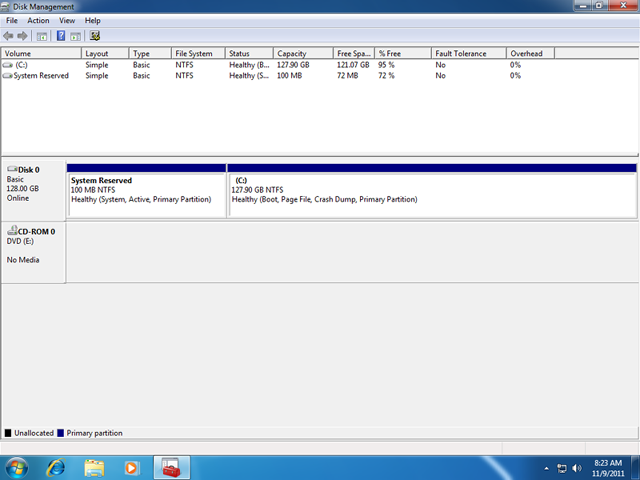640x480 pixels.
Task: Click the blue Primary partition legend swatch
Action: click(x=60, y=433)
